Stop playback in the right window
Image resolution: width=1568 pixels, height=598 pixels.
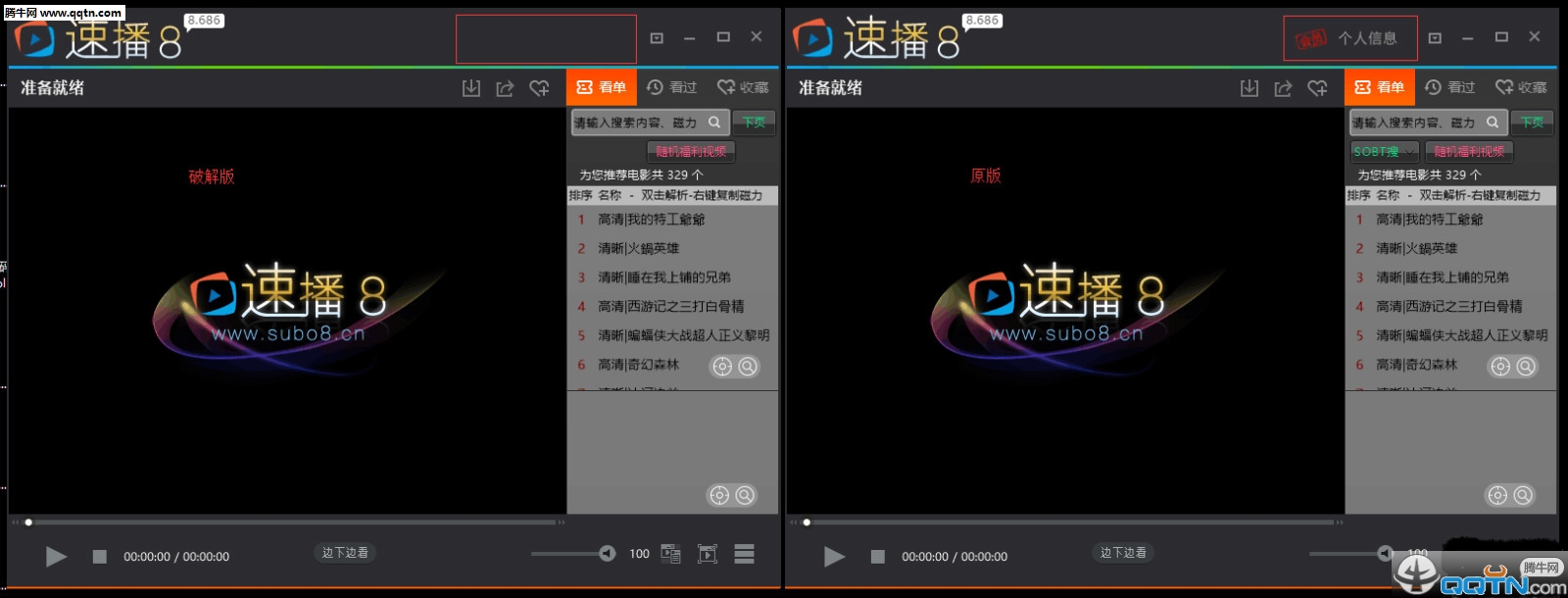click(877, 557)
